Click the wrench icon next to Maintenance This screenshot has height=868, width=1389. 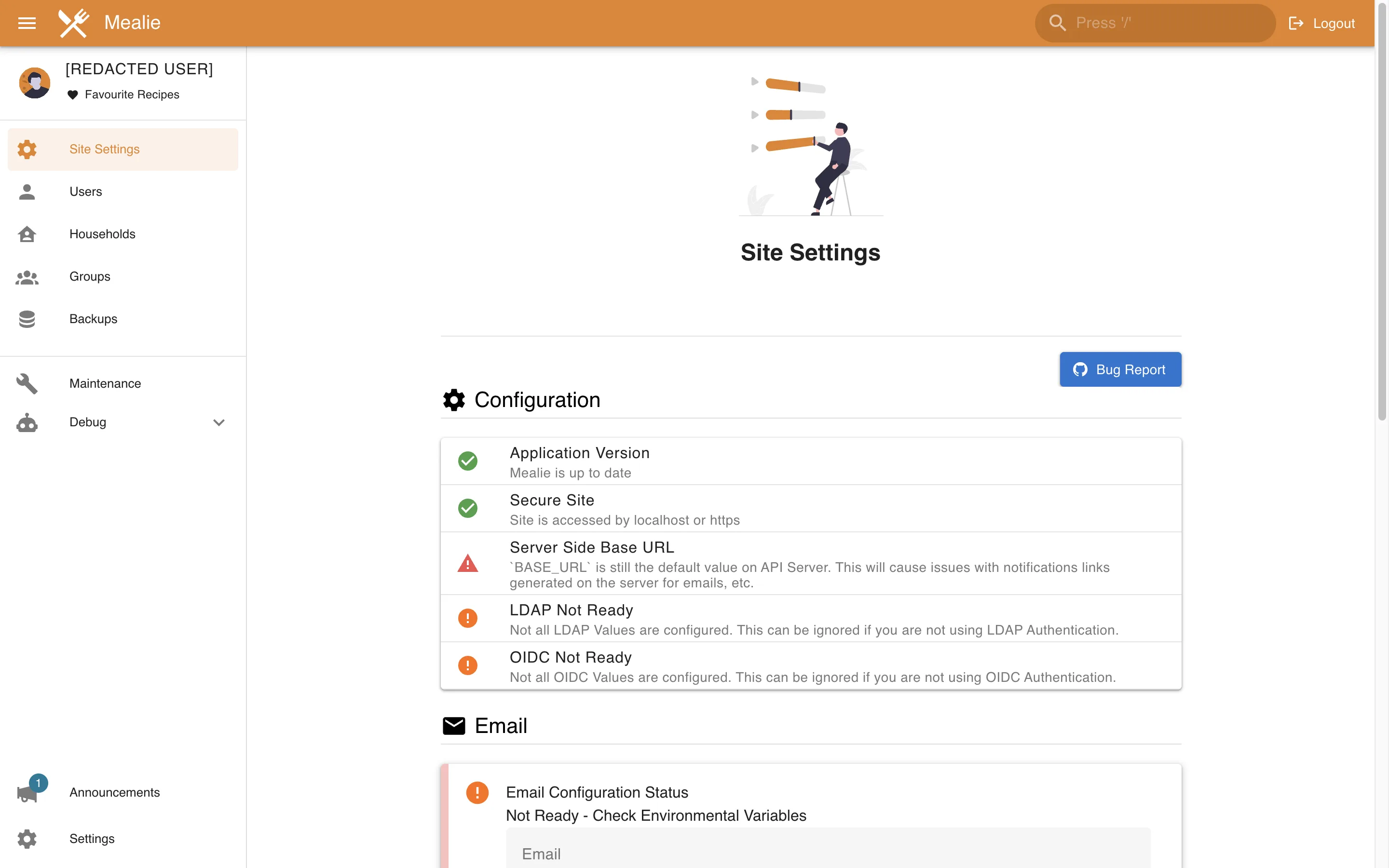(27, 383)
